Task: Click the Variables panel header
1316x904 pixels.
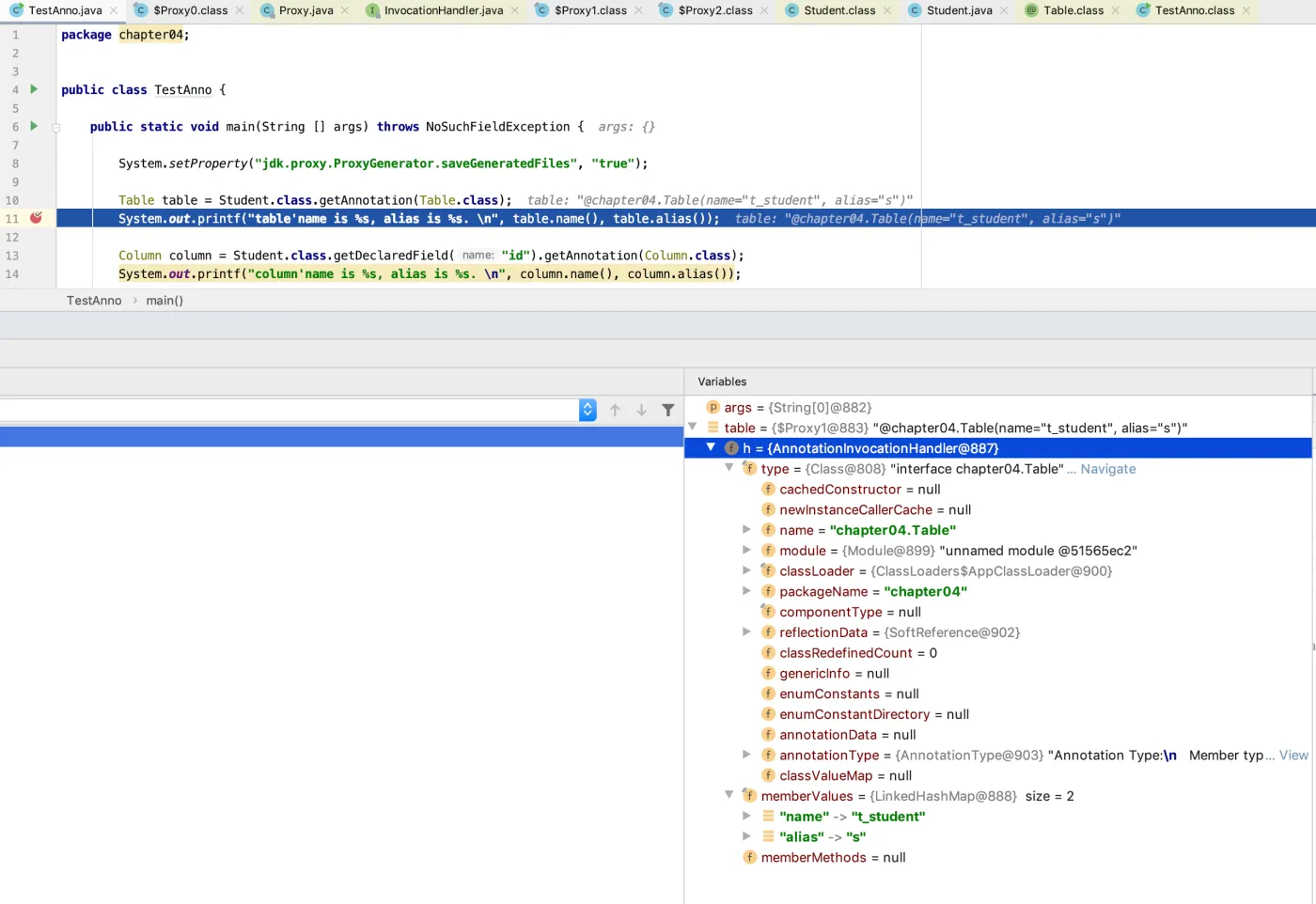Action: coord(722,382)
